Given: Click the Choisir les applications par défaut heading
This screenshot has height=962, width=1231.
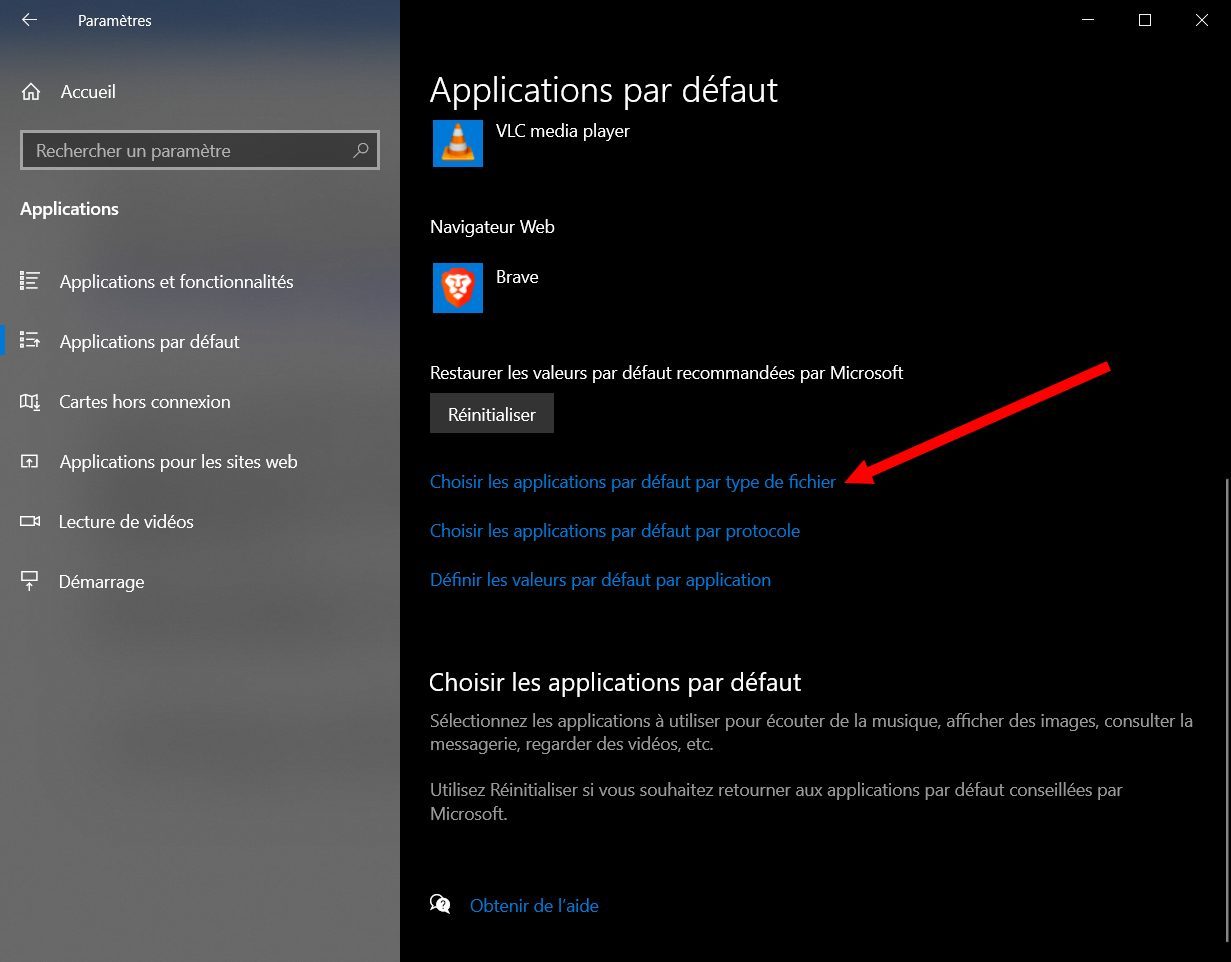Looking at the screenshot, I should tap(615, 683).
